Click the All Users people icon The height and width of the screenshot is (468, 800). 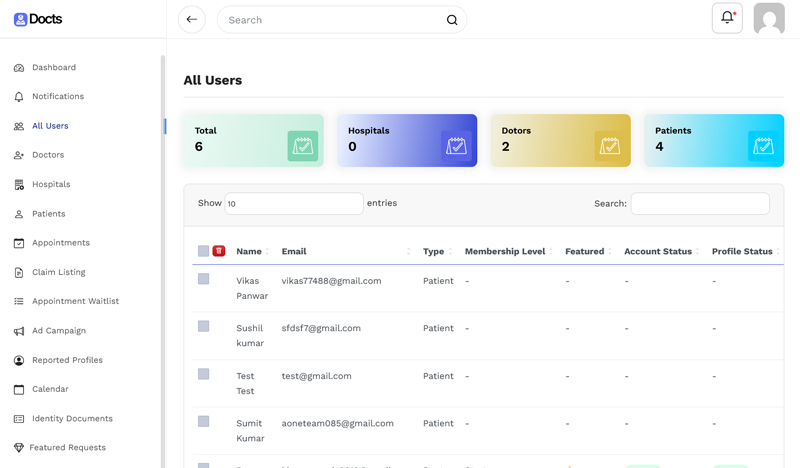(19, 126)
